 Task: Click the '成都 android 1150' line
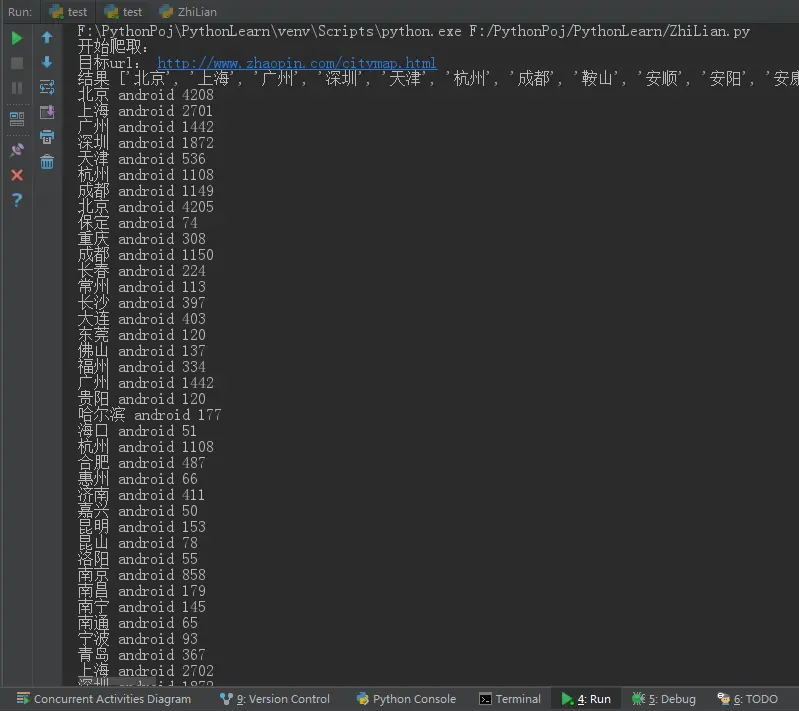click(x=146, y=255)
